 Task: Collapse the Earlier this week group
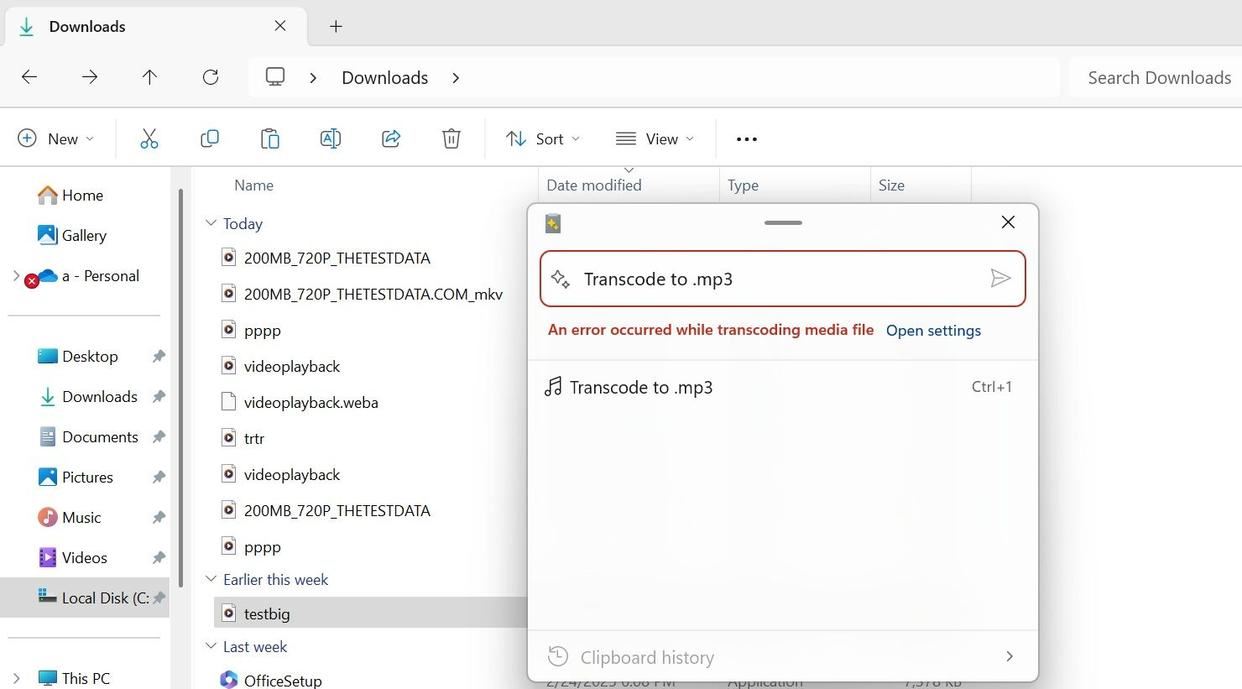click(210, 579)
